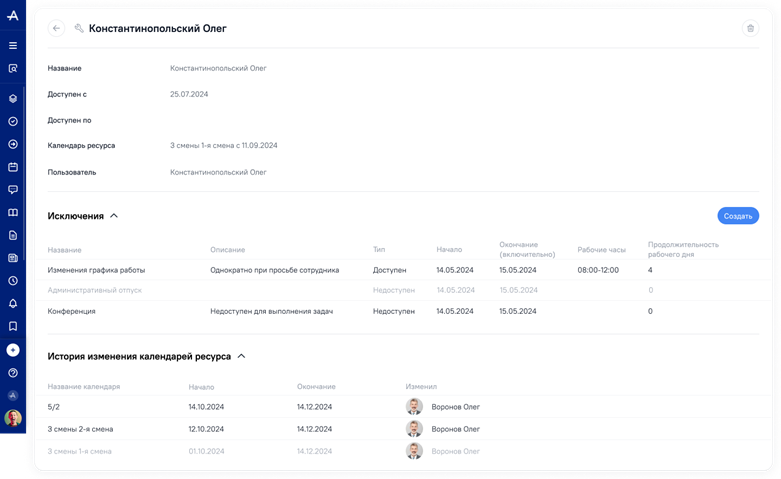Collapse the Исключения section chevron

point(114,216)
